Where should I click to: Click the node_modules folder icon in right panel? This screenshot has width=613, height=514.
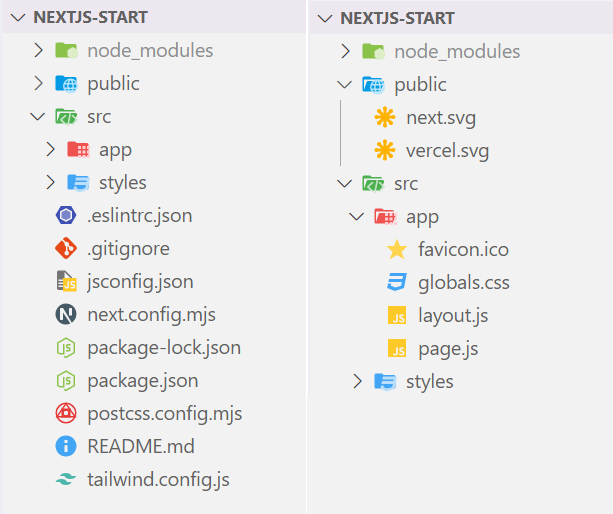(373, 51)
